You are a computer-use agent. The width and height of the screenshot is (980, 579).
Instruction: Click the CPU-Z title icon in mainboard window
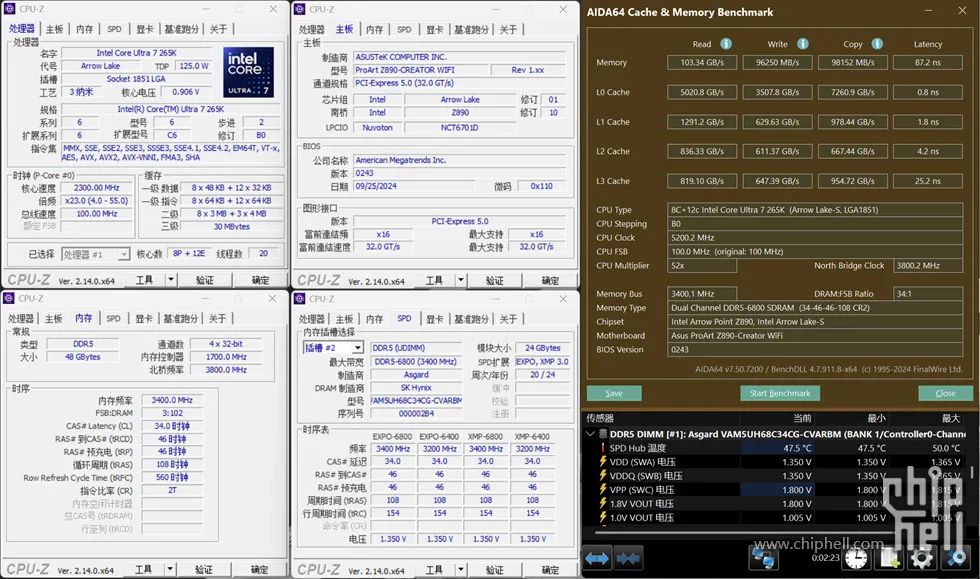[299, 9]
